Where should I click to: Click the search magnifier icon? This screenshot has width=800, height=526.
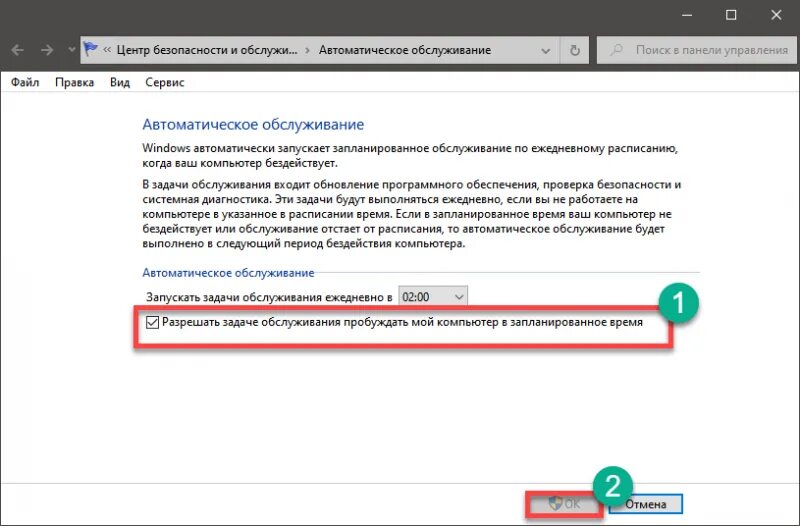[x=617, y=50]
